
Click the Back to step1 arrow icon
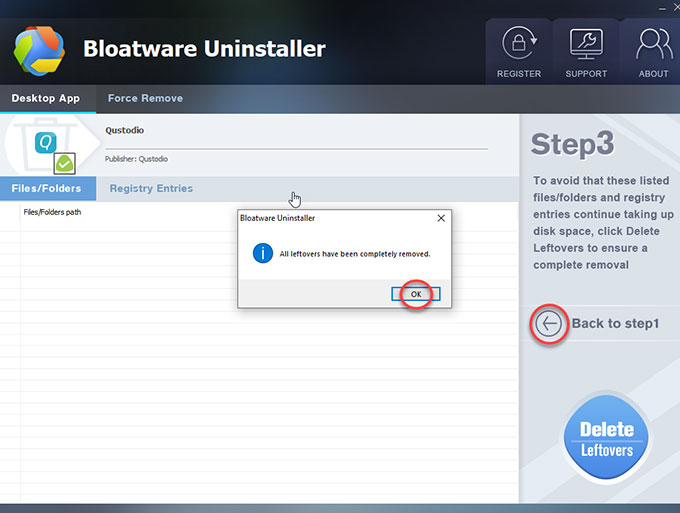tap(549, 323)
